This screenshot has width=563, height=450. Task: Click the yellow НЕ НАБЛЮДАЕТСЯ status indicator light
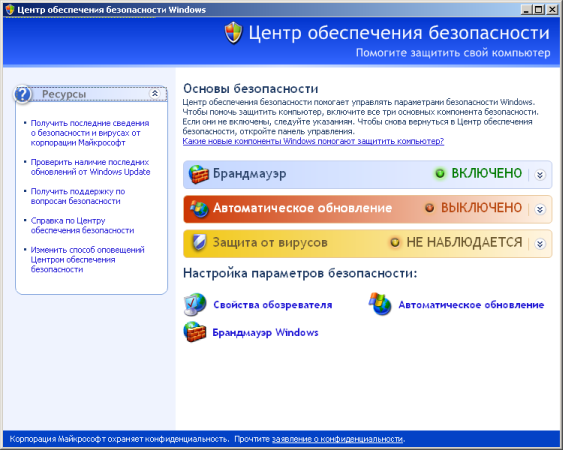point(395,242)
